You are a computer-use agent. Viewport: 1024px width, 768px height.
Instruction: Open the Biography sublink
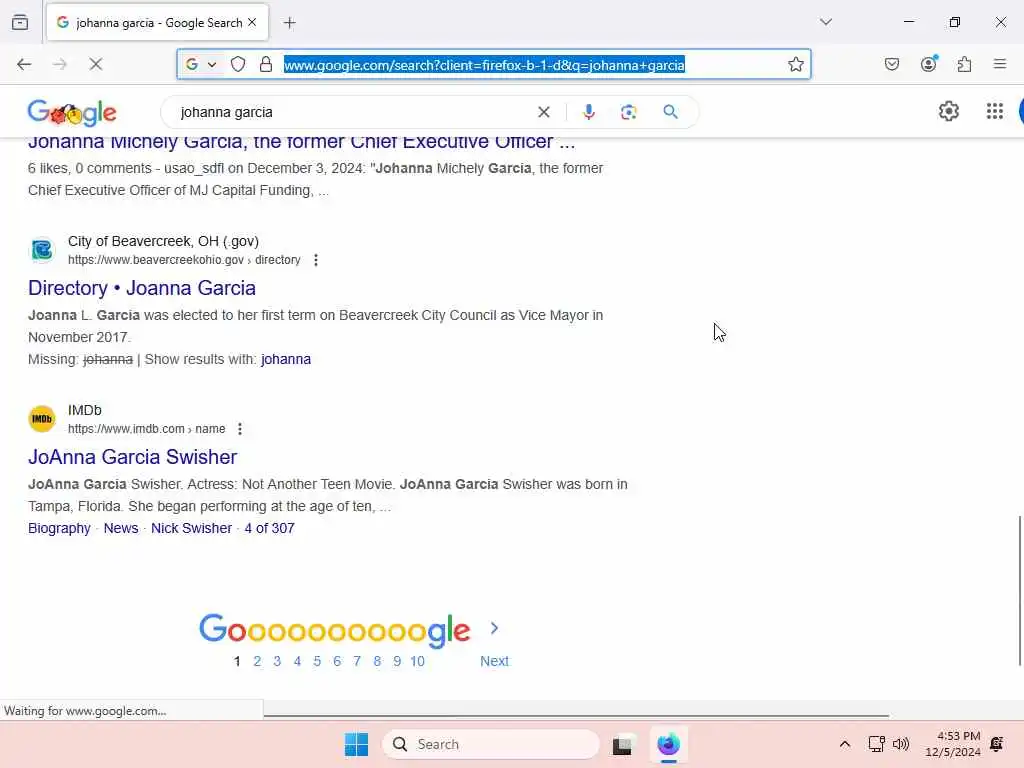59,528
